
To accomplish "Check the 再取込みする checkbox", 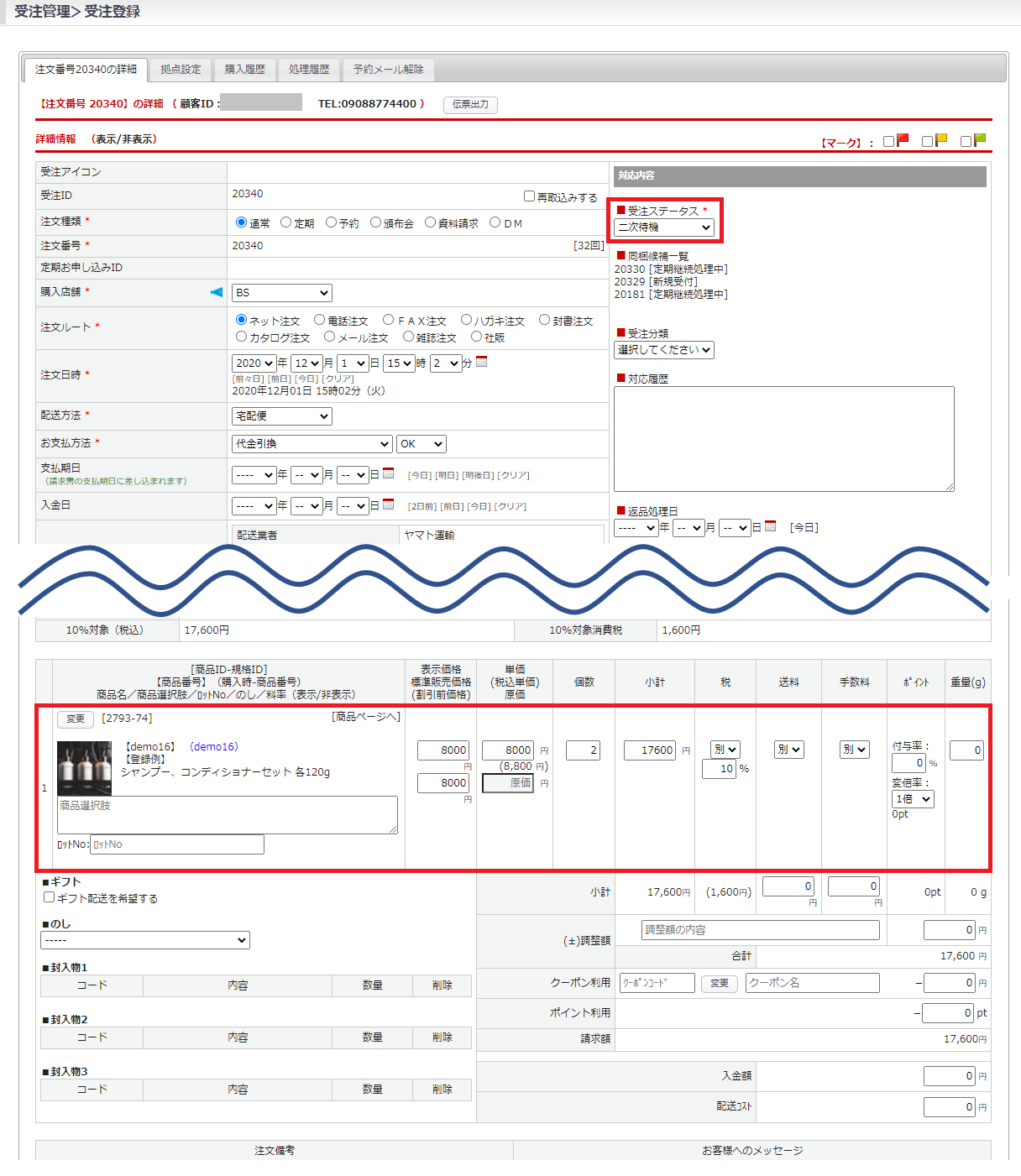I will click(x=529, y=196).
